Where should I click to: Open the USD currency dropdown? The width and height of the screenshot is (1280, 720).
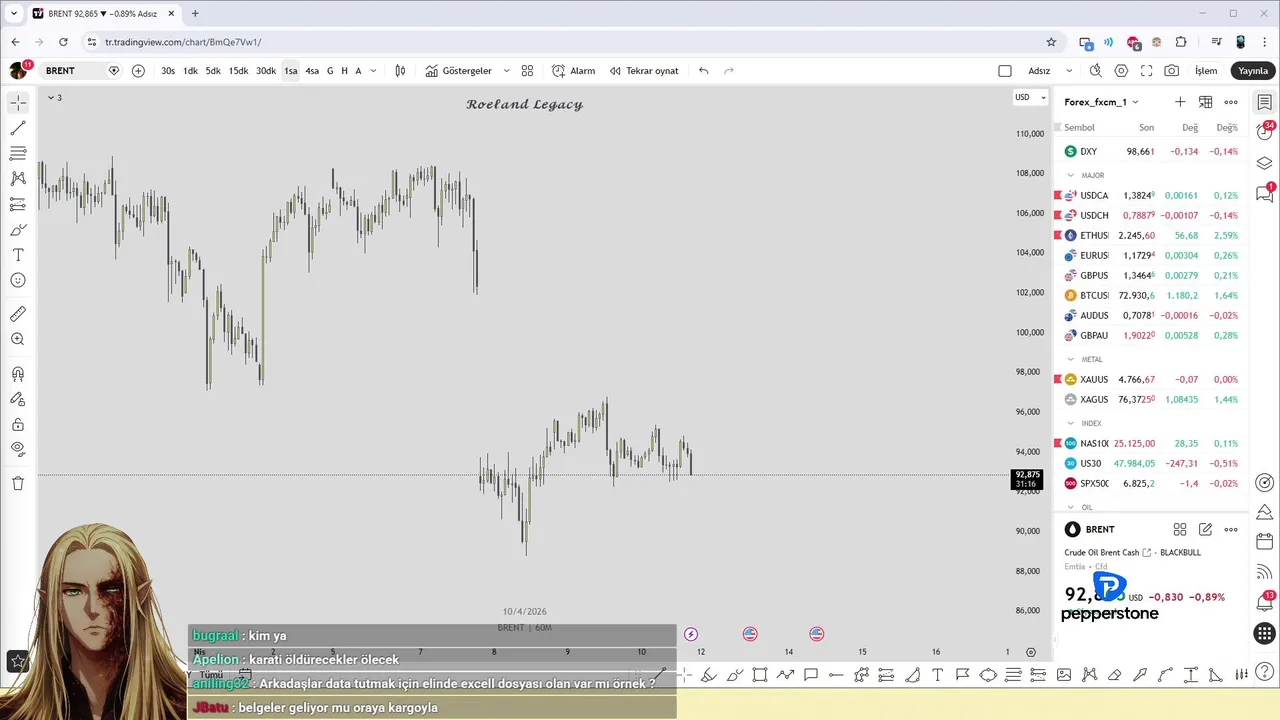pyautogui.click(x=1030, y=97)
